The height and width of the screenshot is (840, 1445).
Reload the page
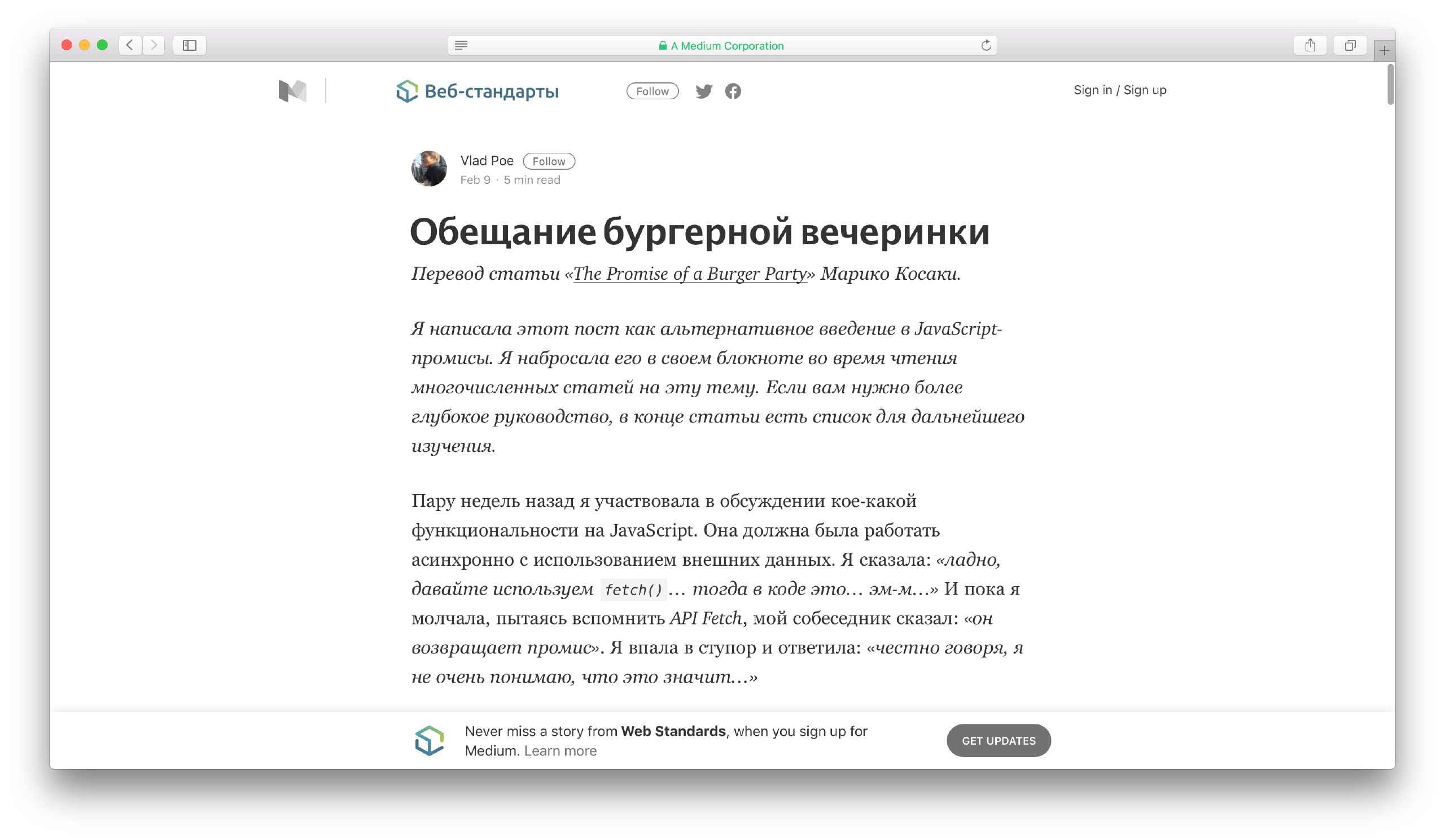(986, 45)
